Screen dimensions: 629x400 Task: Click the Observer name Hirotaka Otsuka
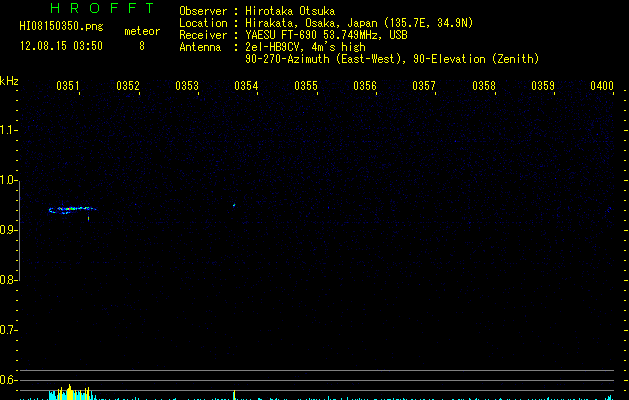point(290,11)
